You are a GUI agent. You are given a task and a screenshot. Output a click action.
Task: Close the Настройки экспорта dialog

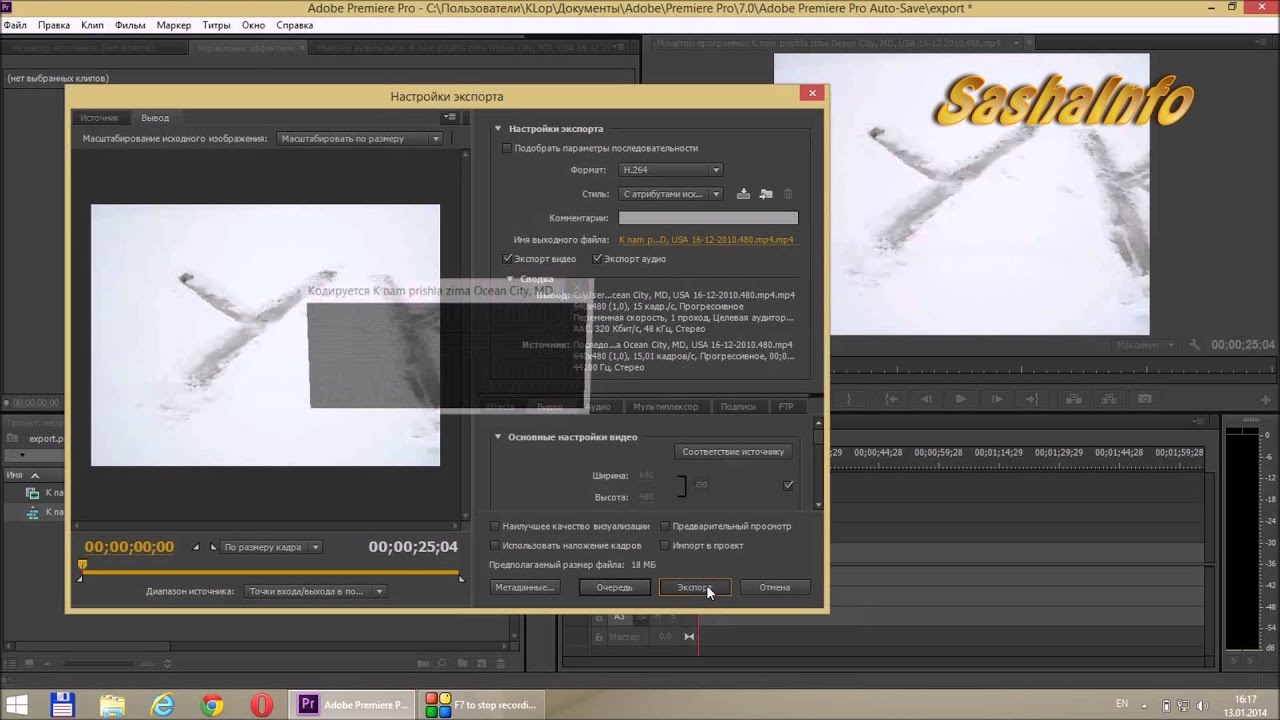coord(812,93)
